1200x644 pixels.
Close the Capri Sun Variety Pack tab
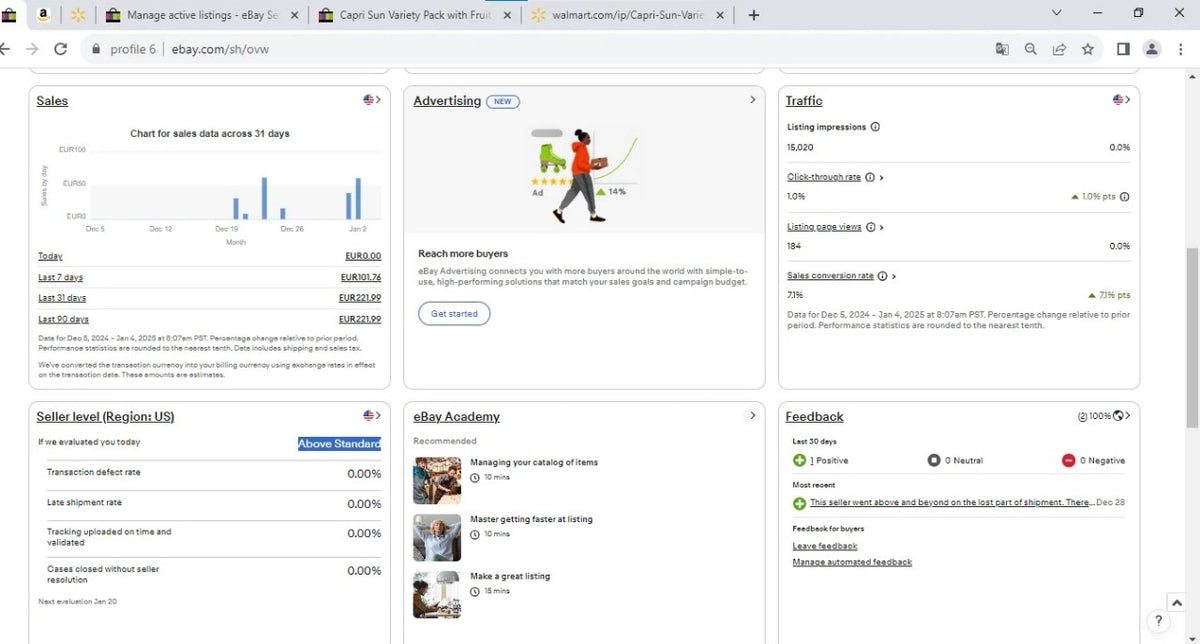(x=508, y=15)
